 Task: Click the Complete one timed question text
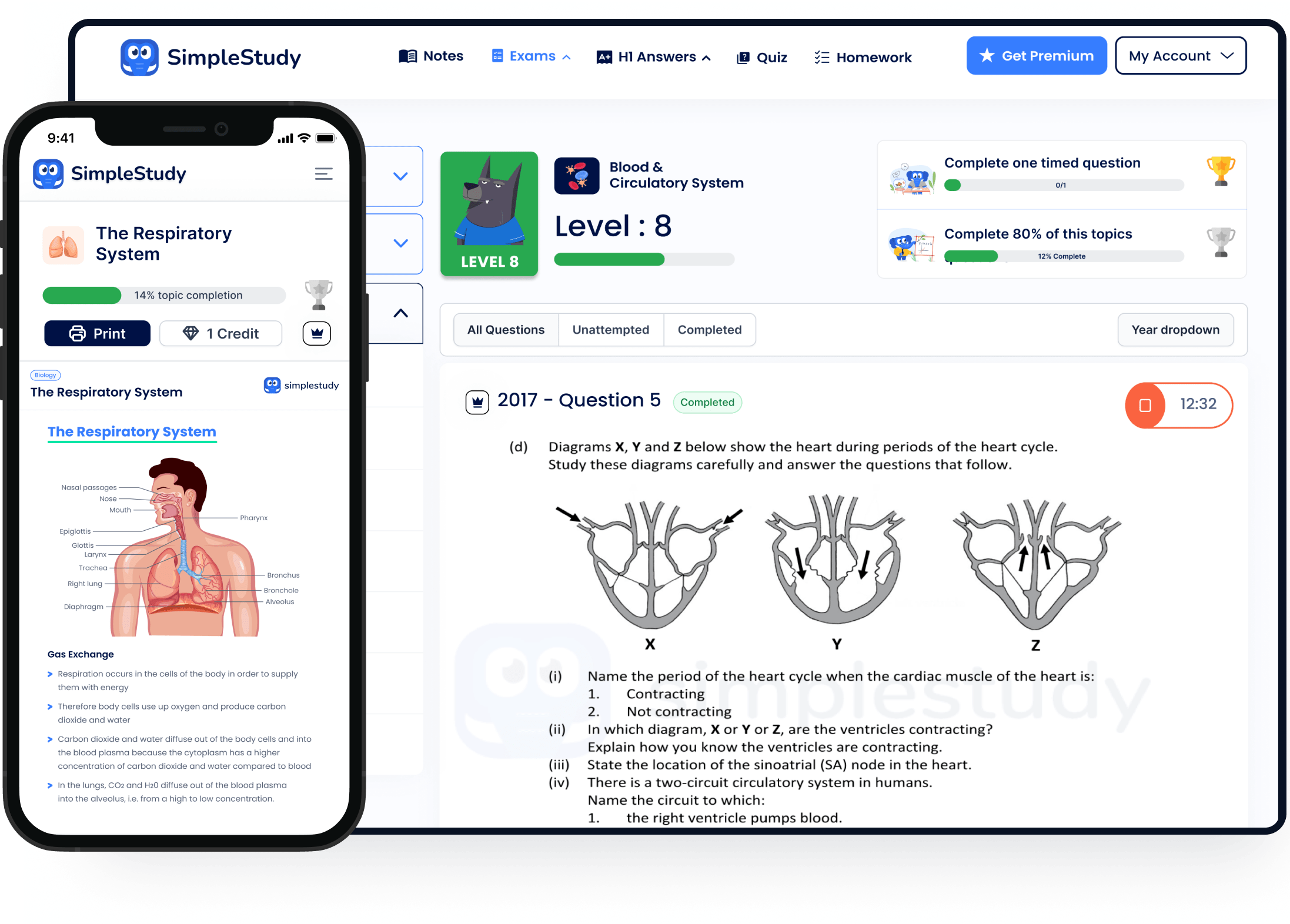coord(1042,163)
